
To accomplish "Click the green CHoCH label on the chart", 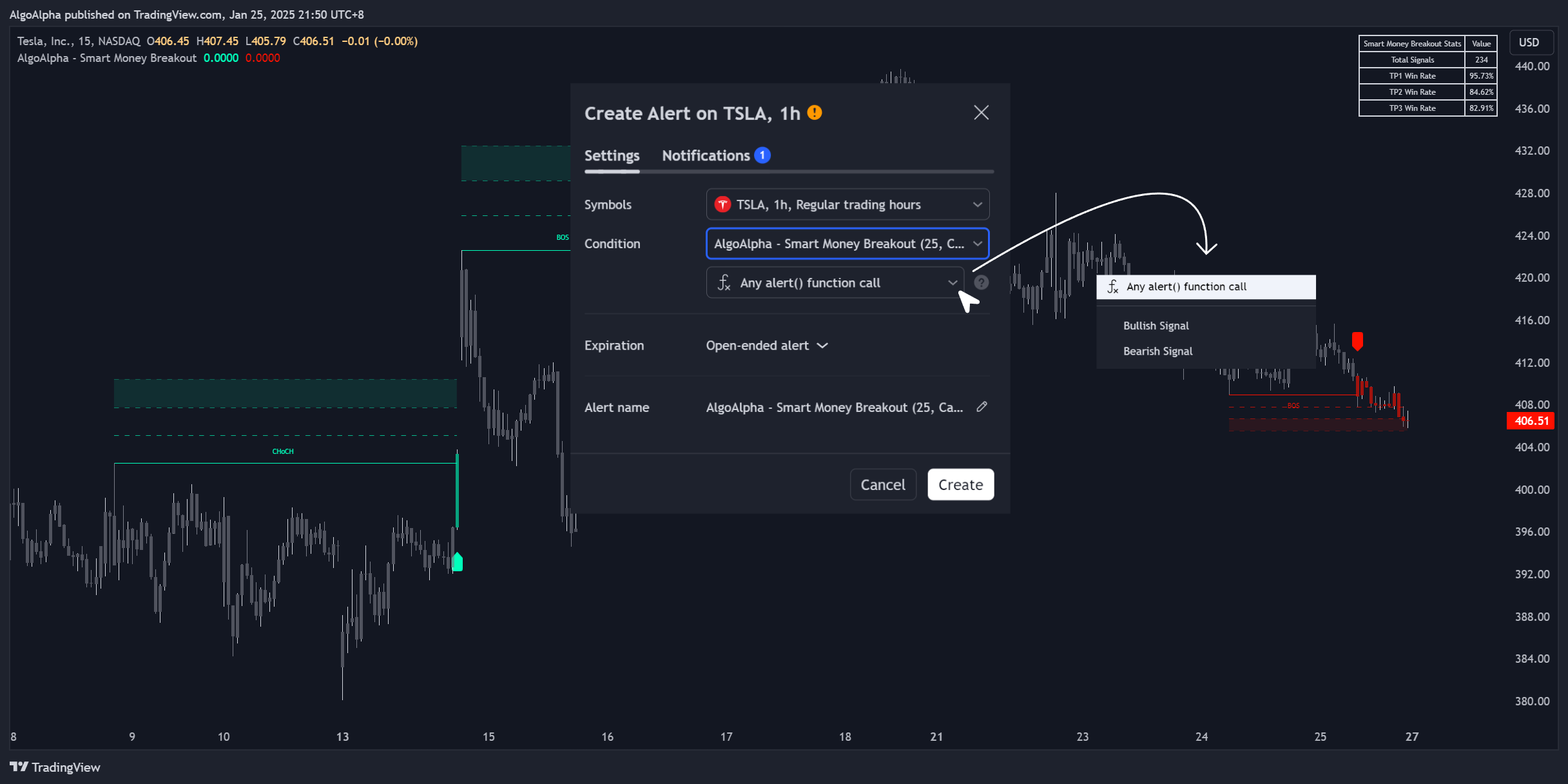I will point(283,451).
